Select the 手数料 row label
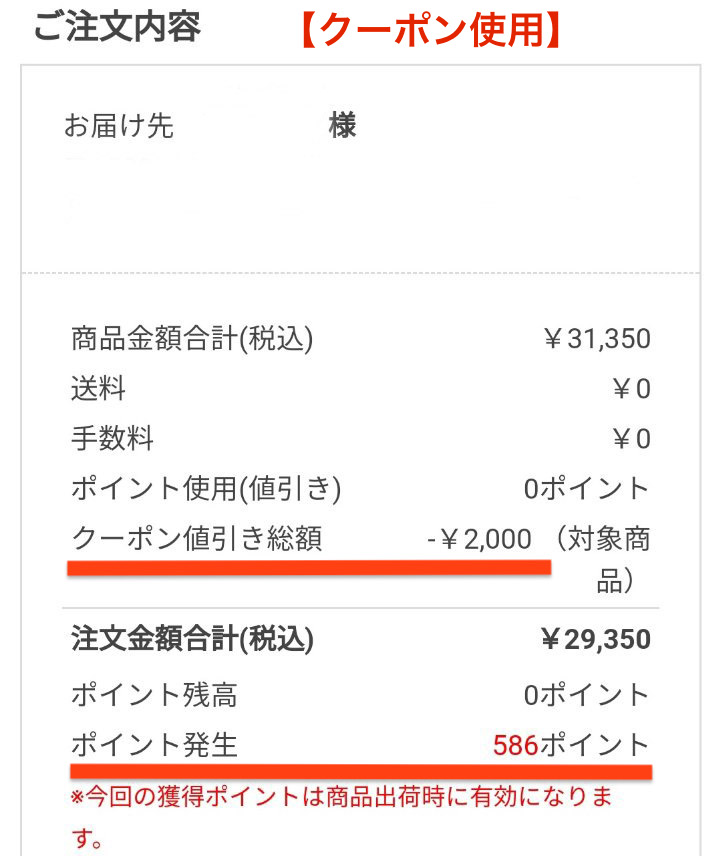Image resolution: width=722 pixels, height=856 pixels. (112, 438)
